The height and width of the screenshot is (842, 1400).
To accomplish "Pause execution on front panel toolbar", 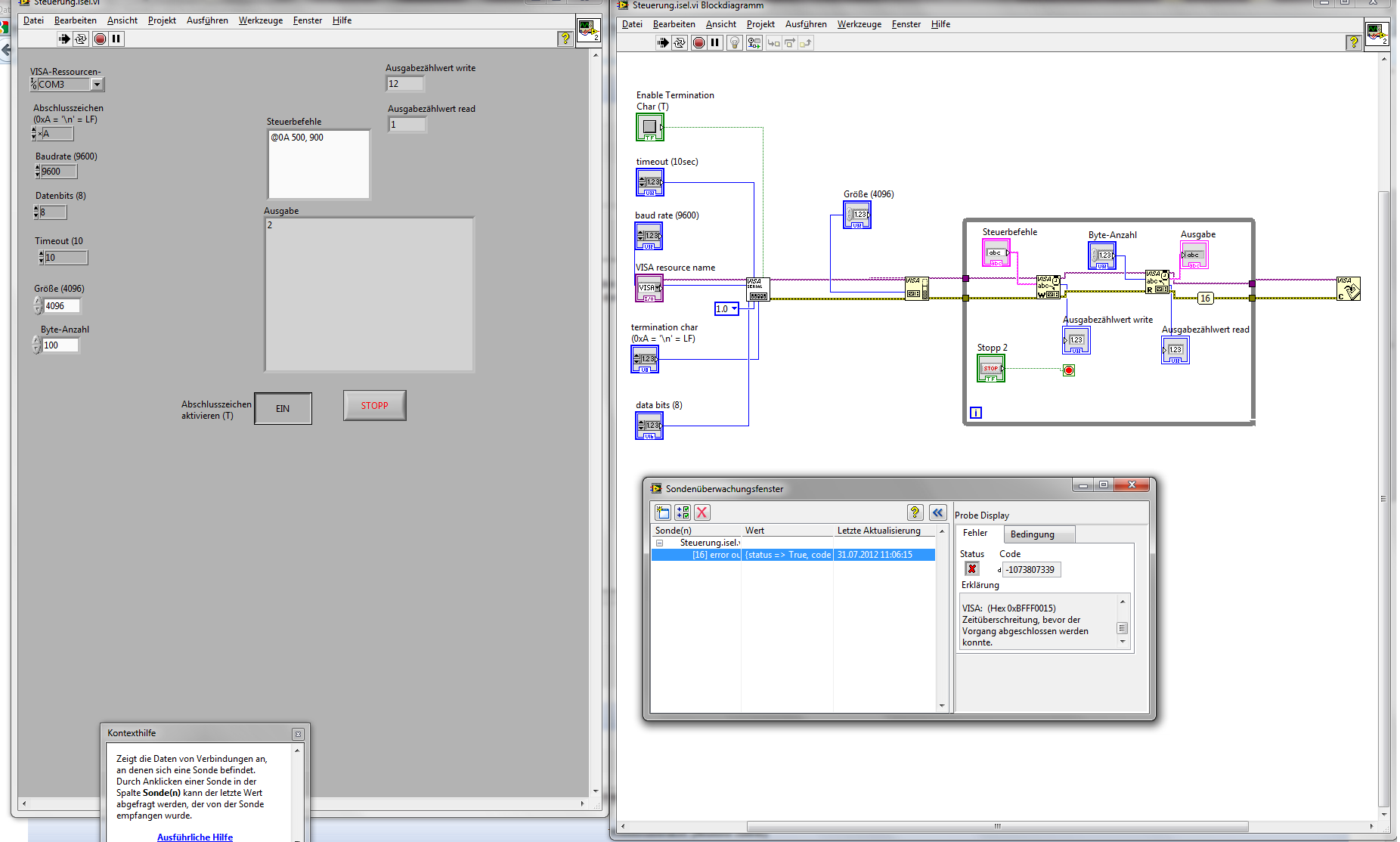I will (116, 39).
